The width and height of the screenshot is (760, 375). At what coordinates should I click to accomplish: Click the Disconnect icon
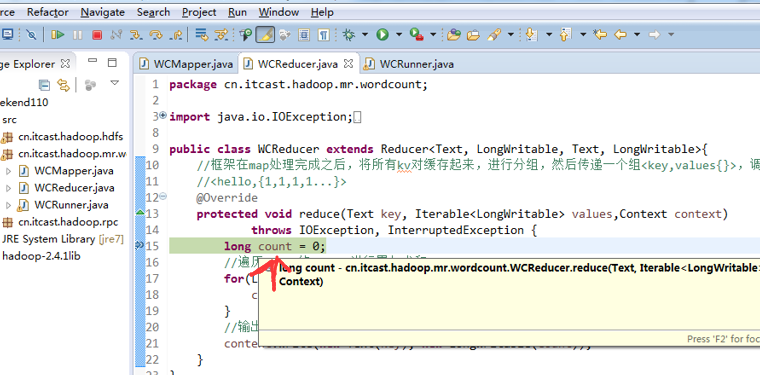(x=116, y=34)
